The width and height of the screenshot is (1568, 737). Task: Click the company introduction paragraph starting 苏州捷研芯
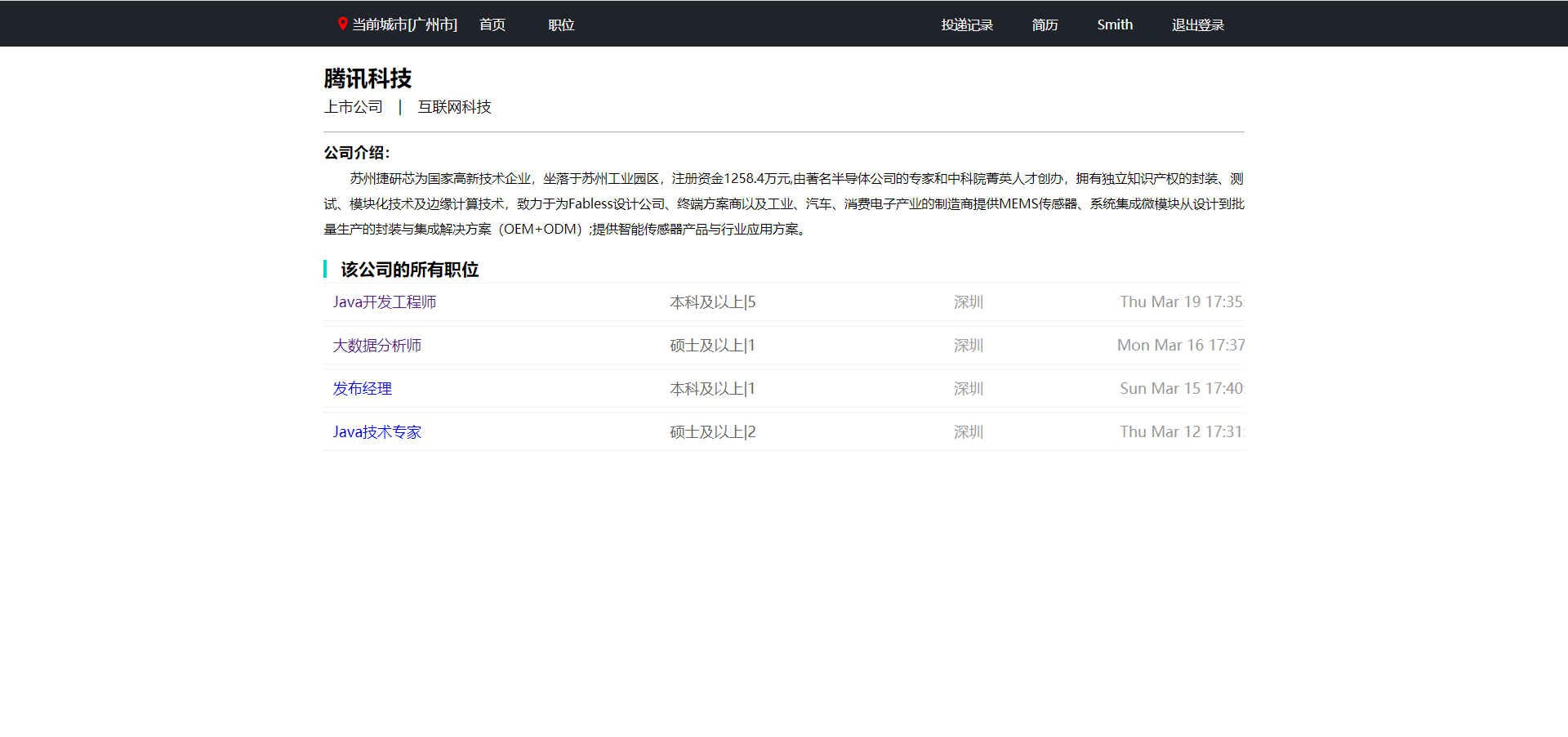tap(784, 204)
